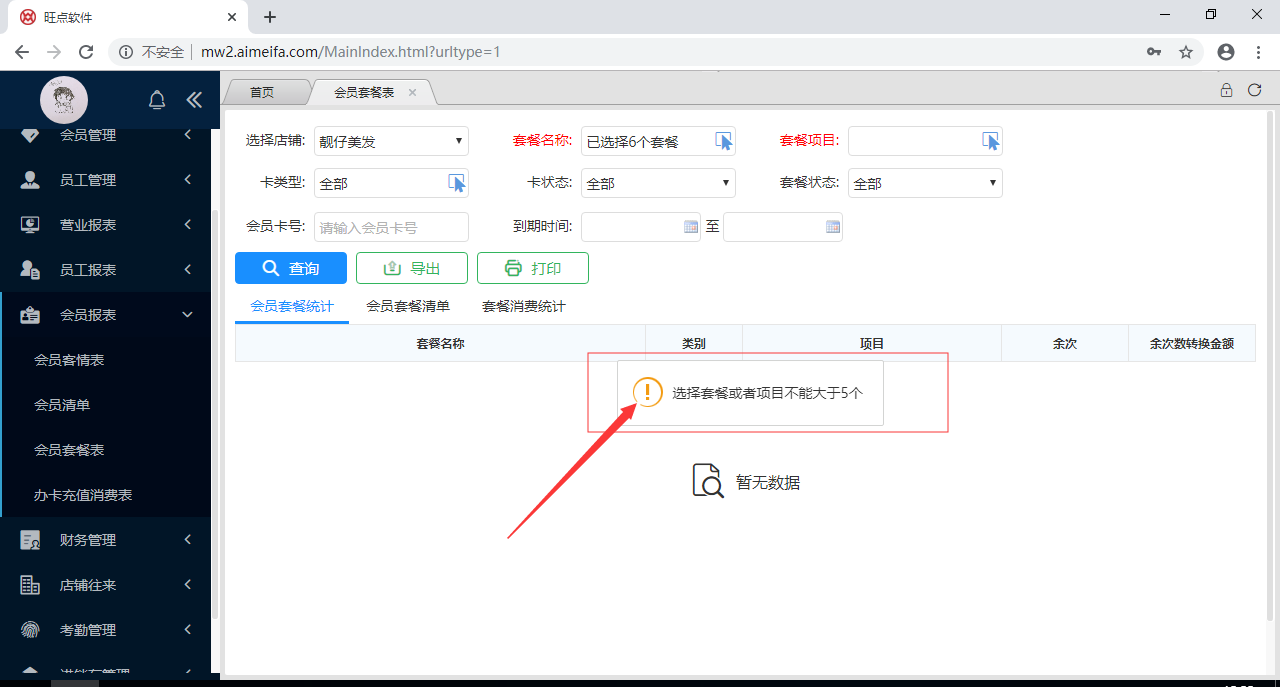Open the 套餐名称 picker icon
This screenshot has width=1280, height=687.
point(724,141)
